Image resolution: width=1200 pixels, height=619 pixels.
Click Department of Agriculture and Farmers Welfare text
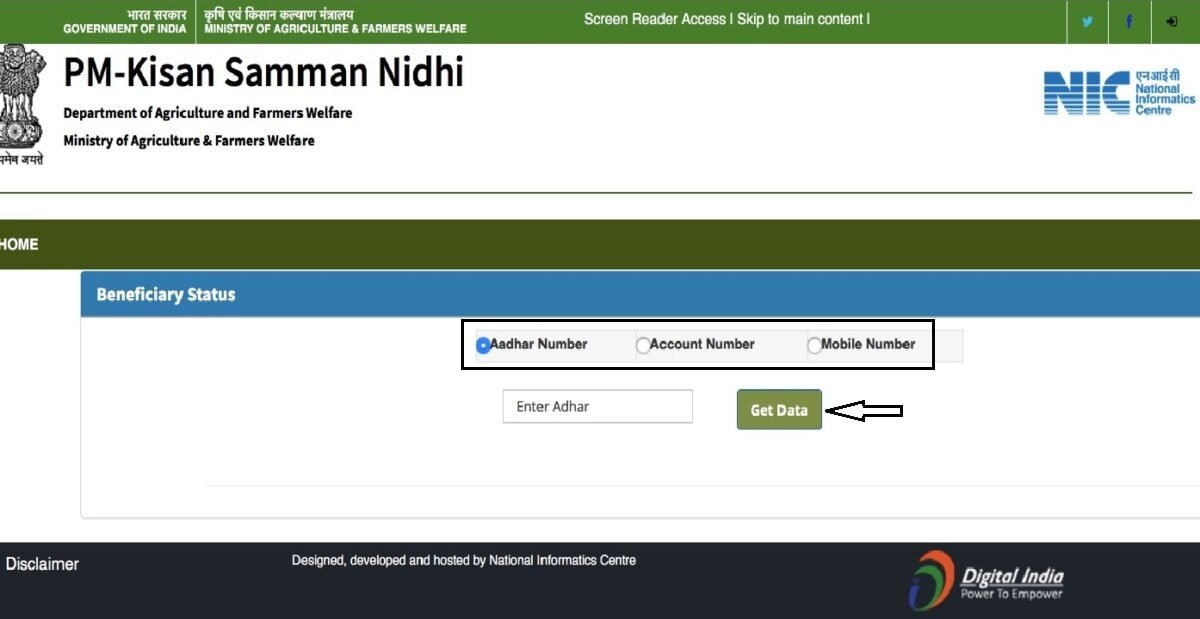point(208,113)
